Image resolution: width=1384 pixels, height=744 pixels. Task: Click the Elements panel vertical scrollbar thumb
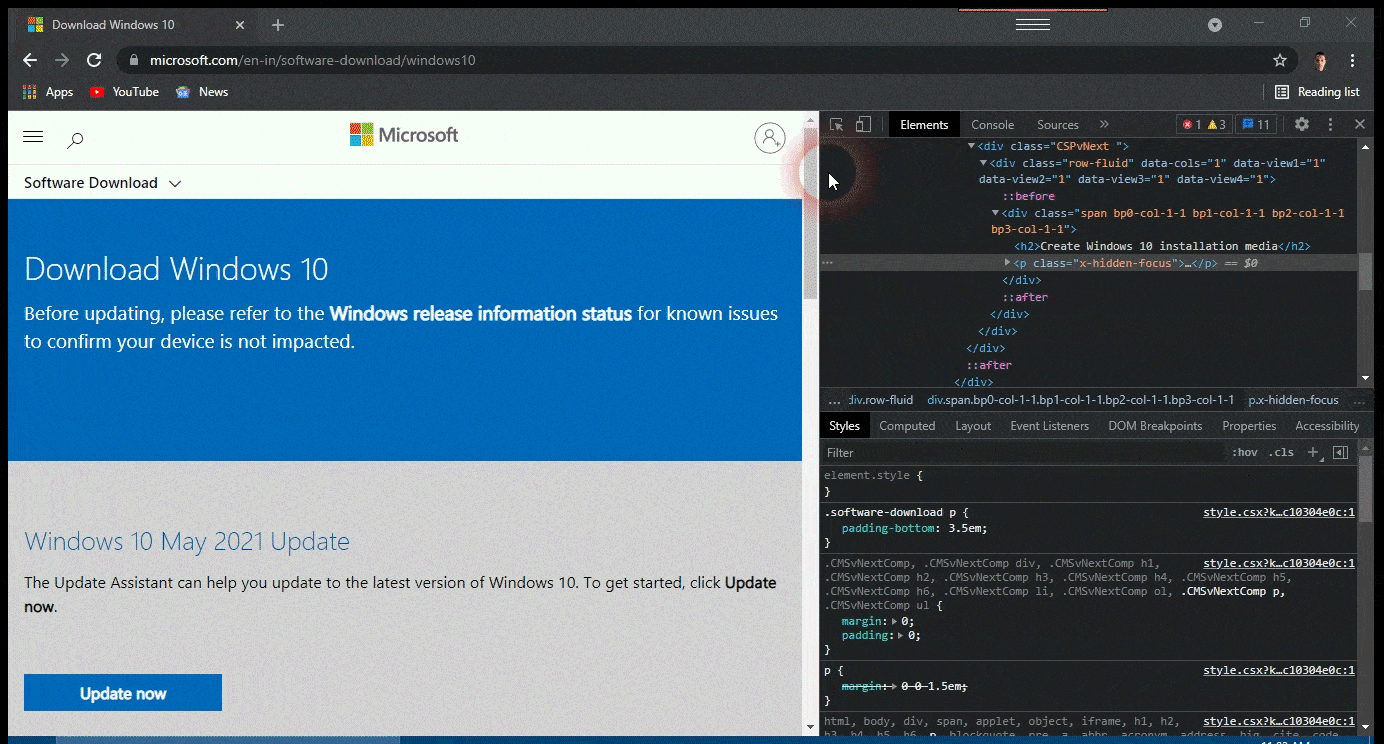point(1365,272)
